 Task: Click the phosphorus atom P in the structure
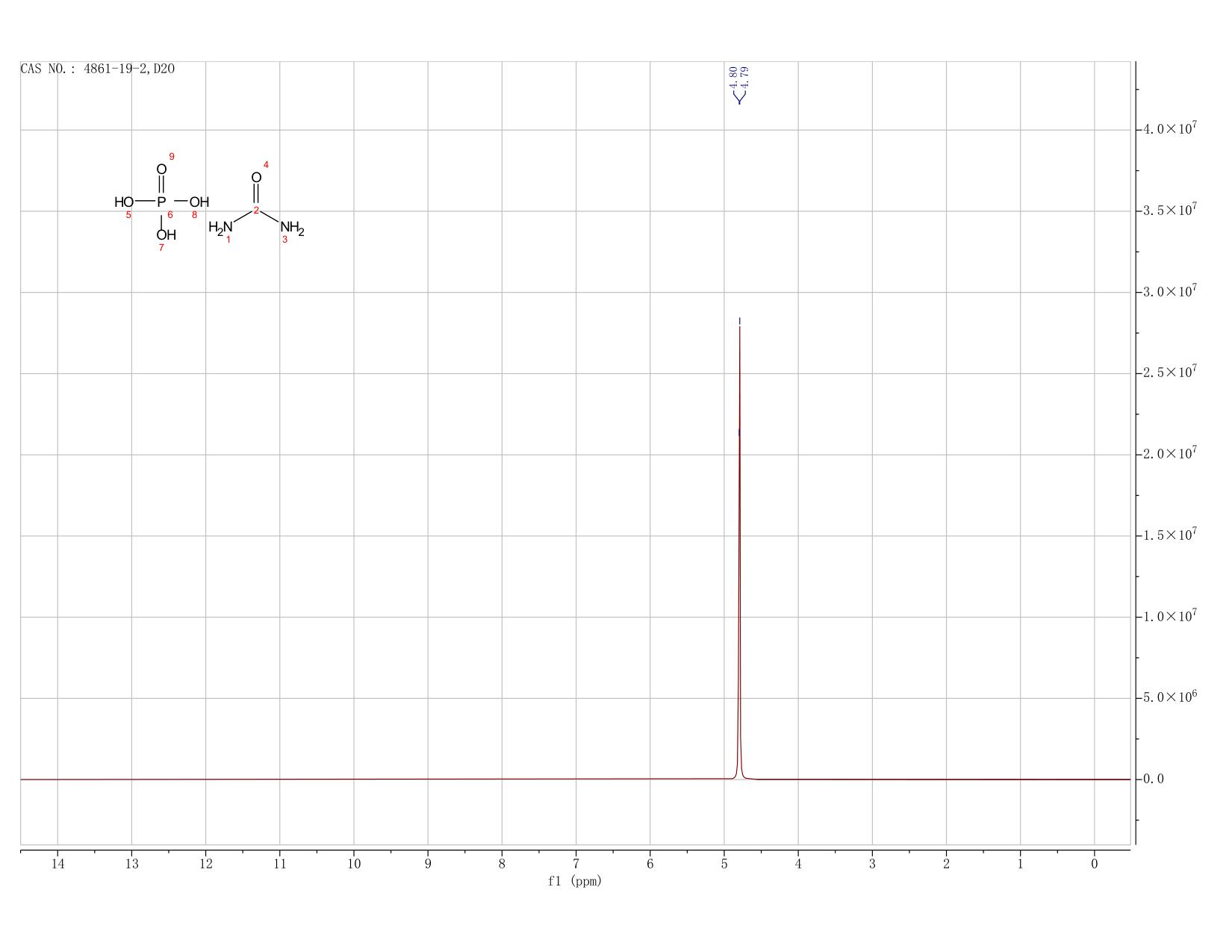161,202
